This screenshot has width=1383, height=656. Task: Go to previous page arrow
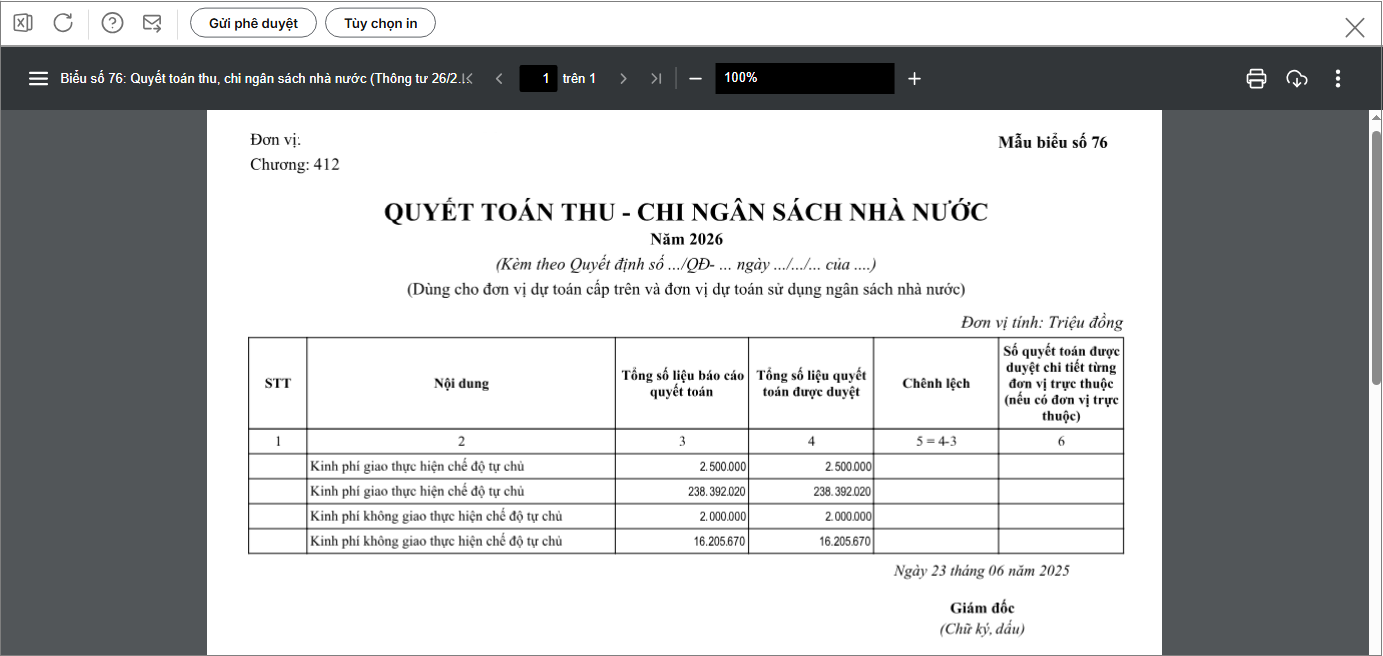(499, 78)
